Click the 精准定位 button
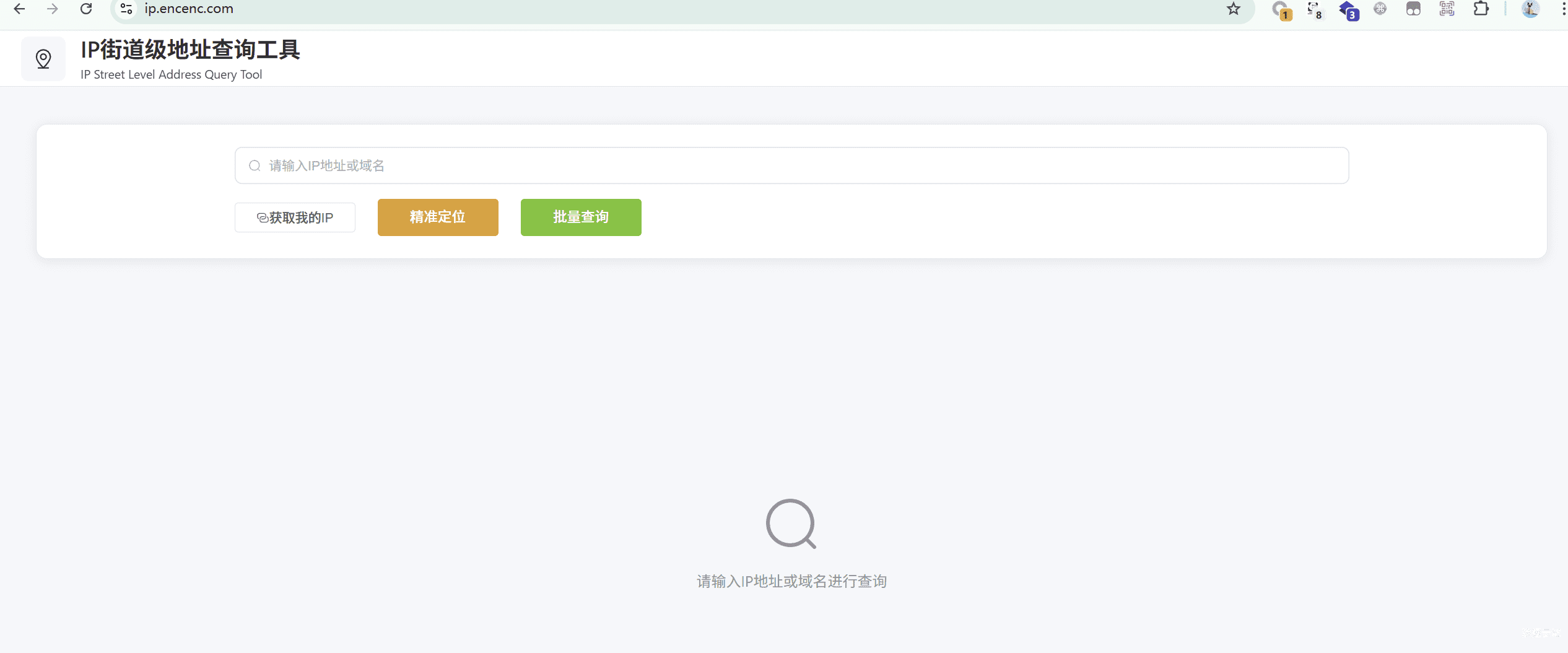This screenshot has height=653, width=1568. (437, 217)
